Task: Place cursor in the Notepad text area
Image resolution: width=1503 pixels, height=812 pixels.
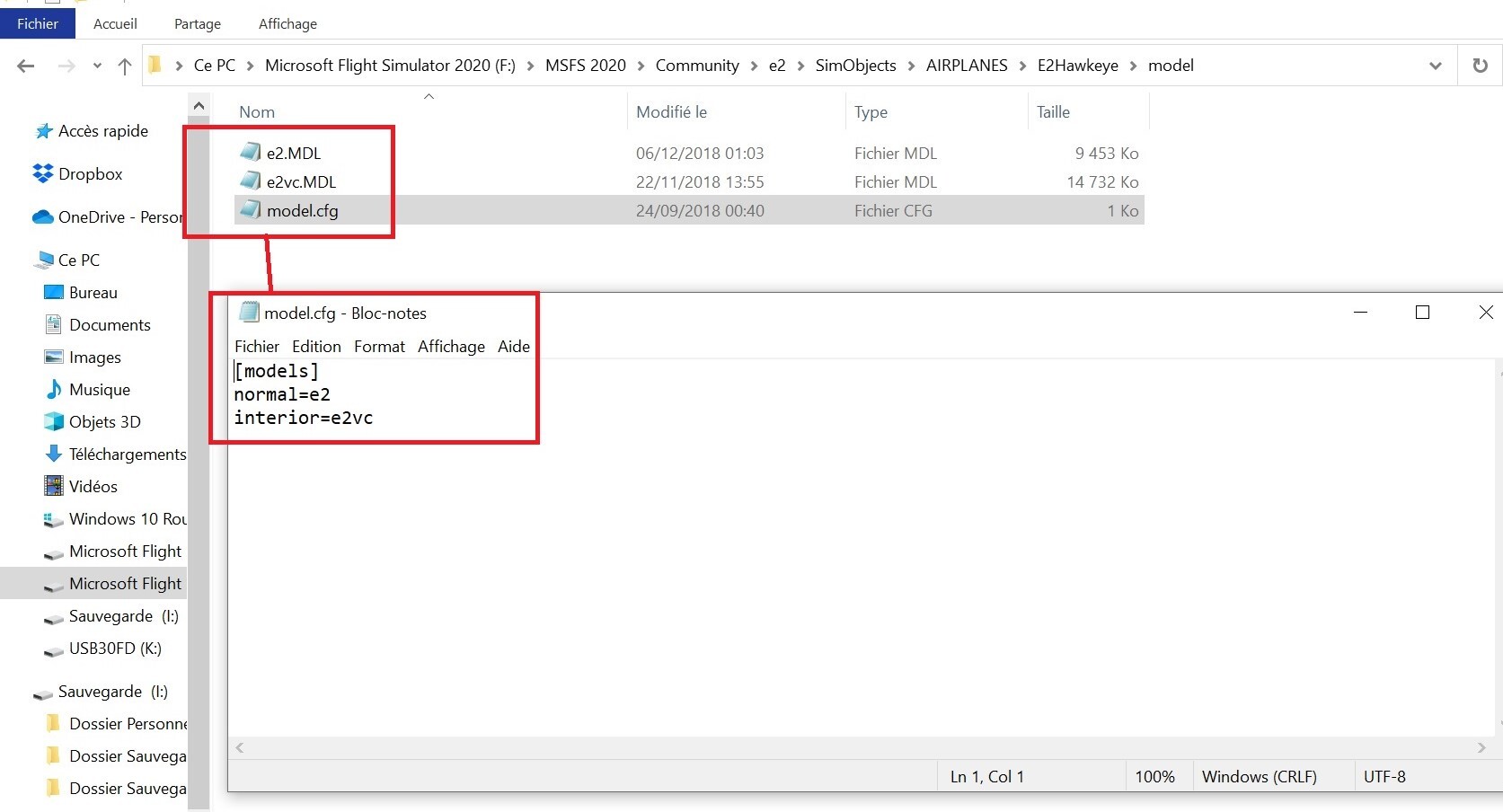Action: click(x=861, y=548)
